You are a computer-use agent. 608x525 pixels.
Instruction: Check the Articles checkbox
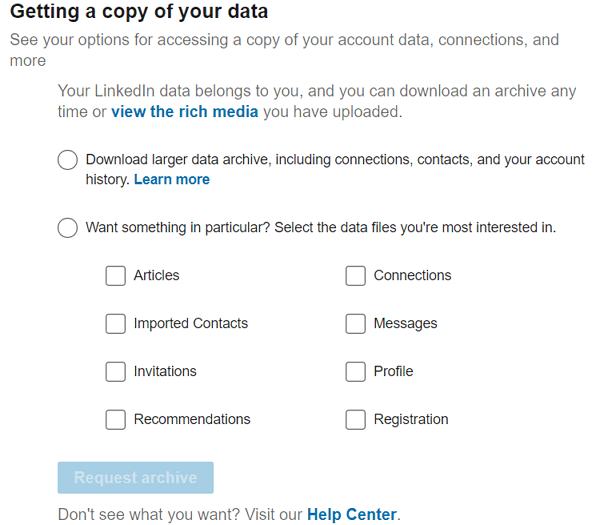[x=116, y=276]
